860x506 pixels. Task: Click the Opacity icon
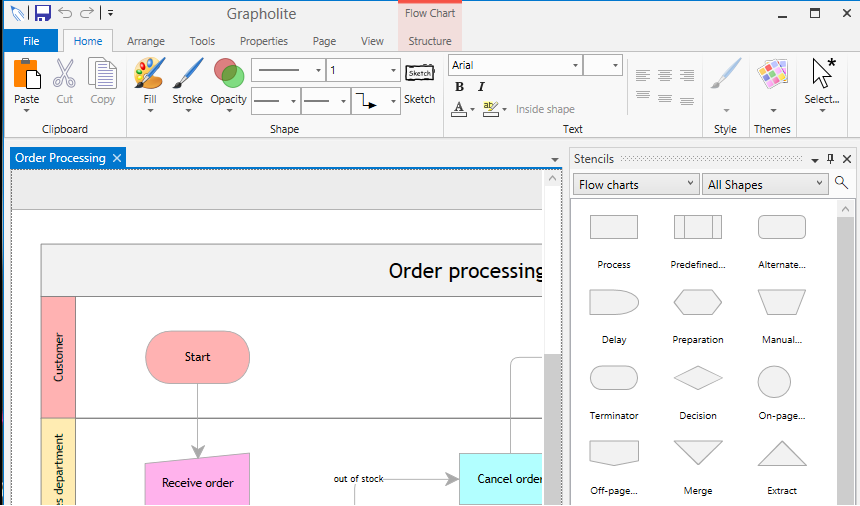[x=229, y=76]
